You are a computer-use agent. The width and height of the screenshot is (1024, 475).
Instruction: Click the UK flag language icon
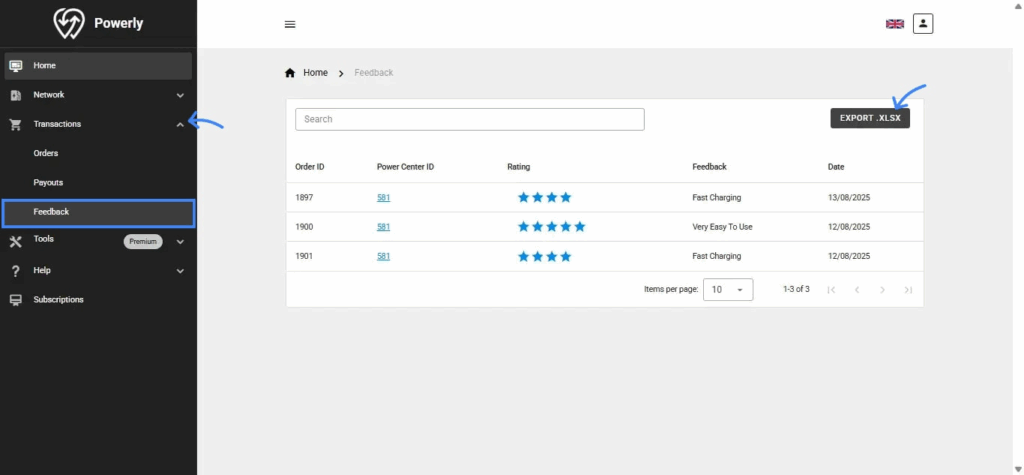(895, 24)
